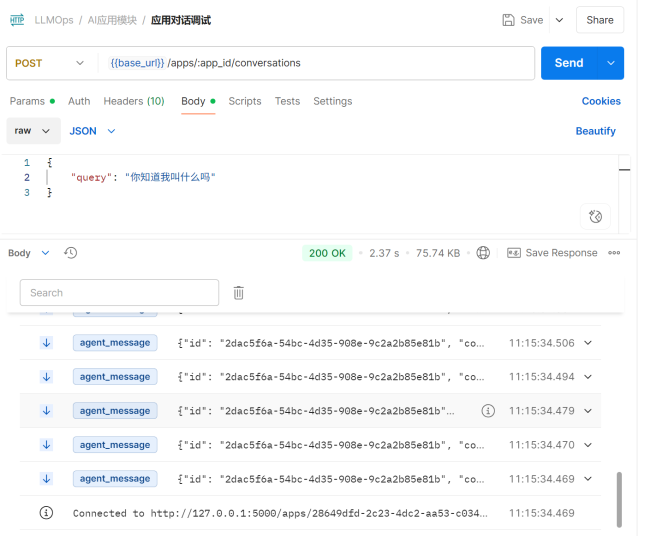Click the message Search field
Image resolution: width=650 pixels, height=536 pixels.
click(x=119, y=293)
